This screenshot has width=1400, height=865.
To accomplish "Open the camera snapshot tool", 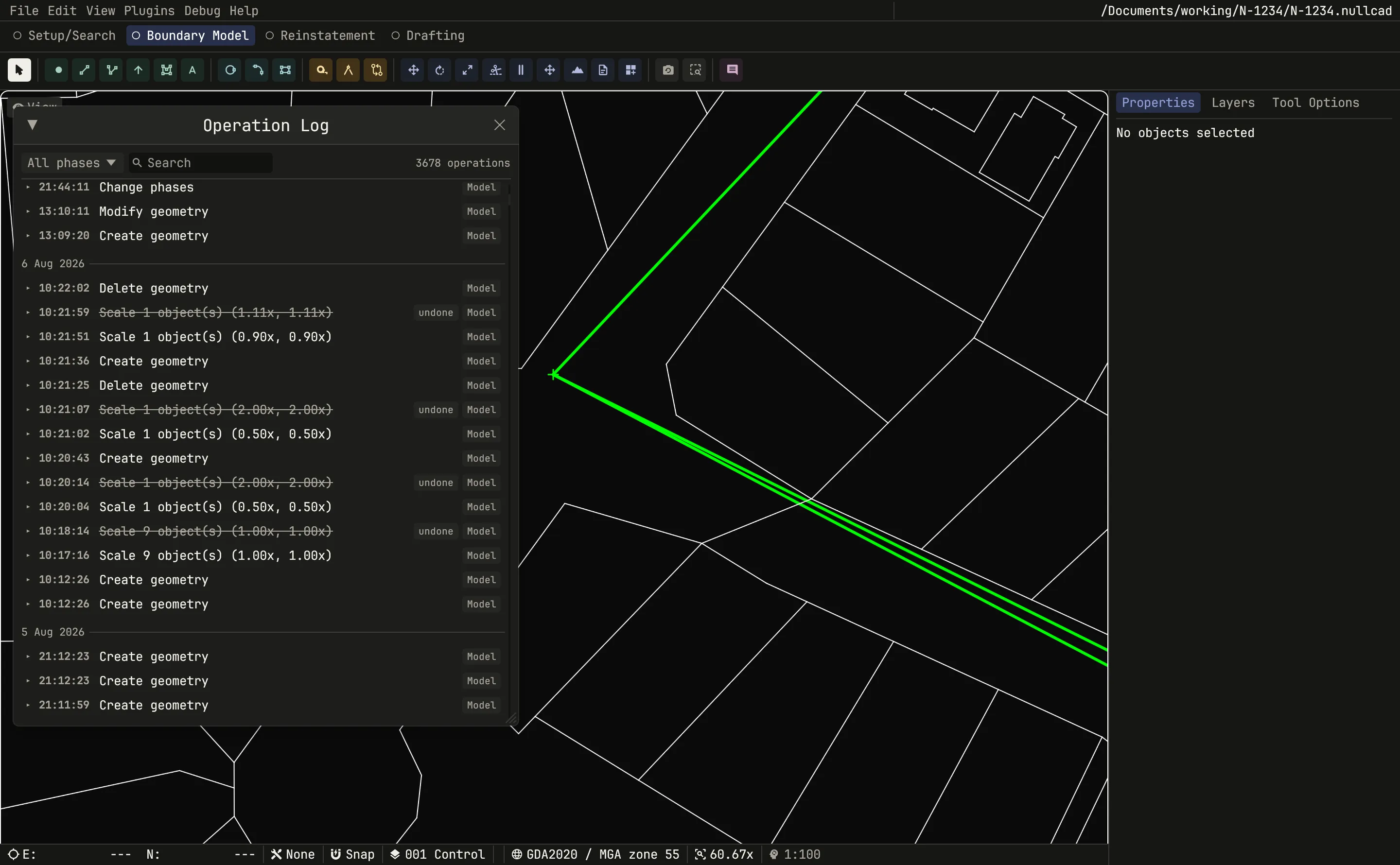I will click(x=668, y=70).
